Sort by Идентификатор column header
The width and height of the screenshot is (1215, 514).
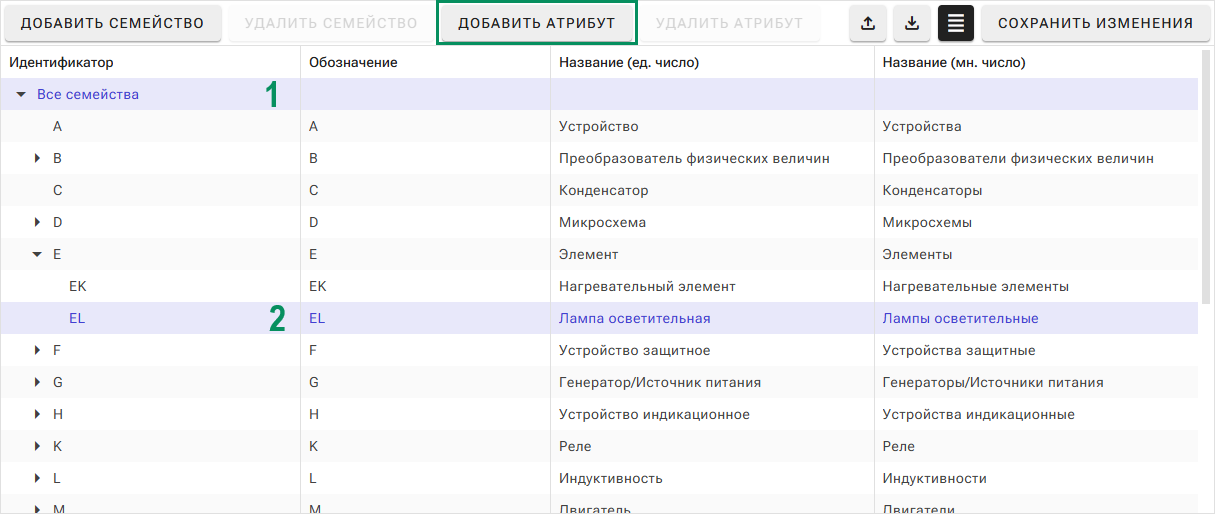[61, 62]
